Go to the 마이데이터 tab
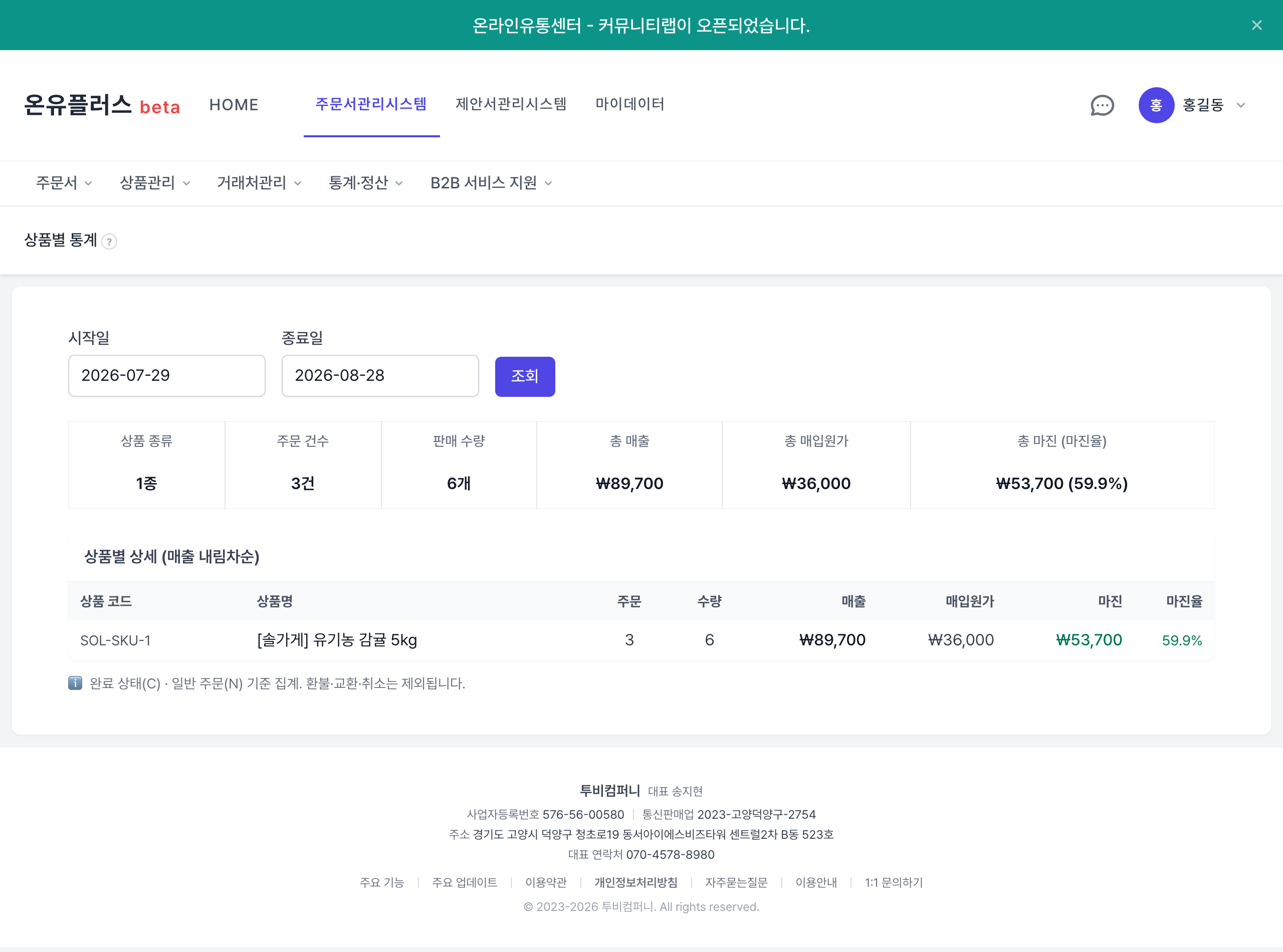Screen dimensions: 1283x952 click(629, 104)
